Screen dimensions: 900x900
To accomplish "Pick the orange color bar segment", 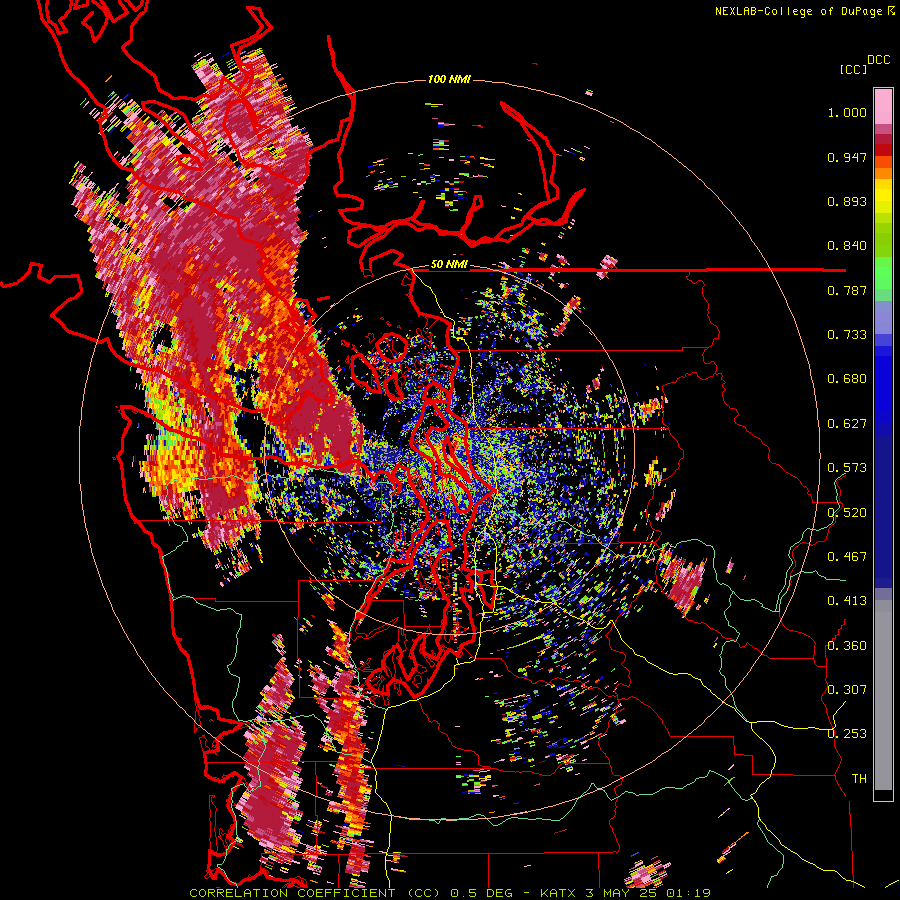I will [x=883, y=173].
